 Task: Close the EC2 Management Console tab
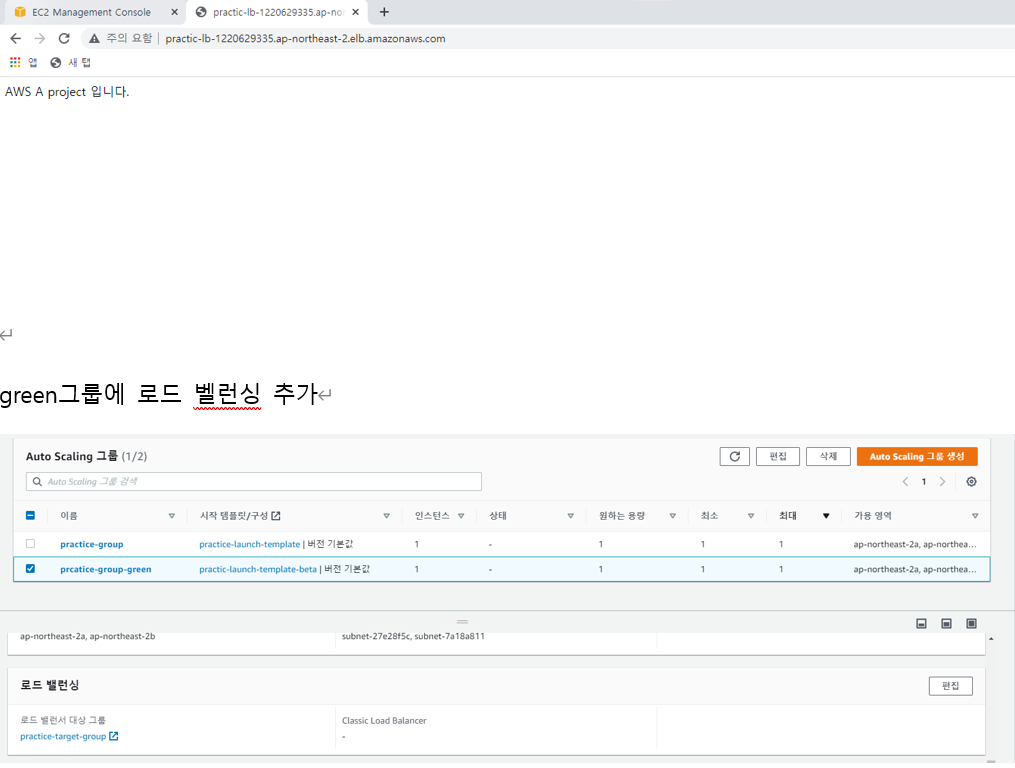(x=174, y=12)
